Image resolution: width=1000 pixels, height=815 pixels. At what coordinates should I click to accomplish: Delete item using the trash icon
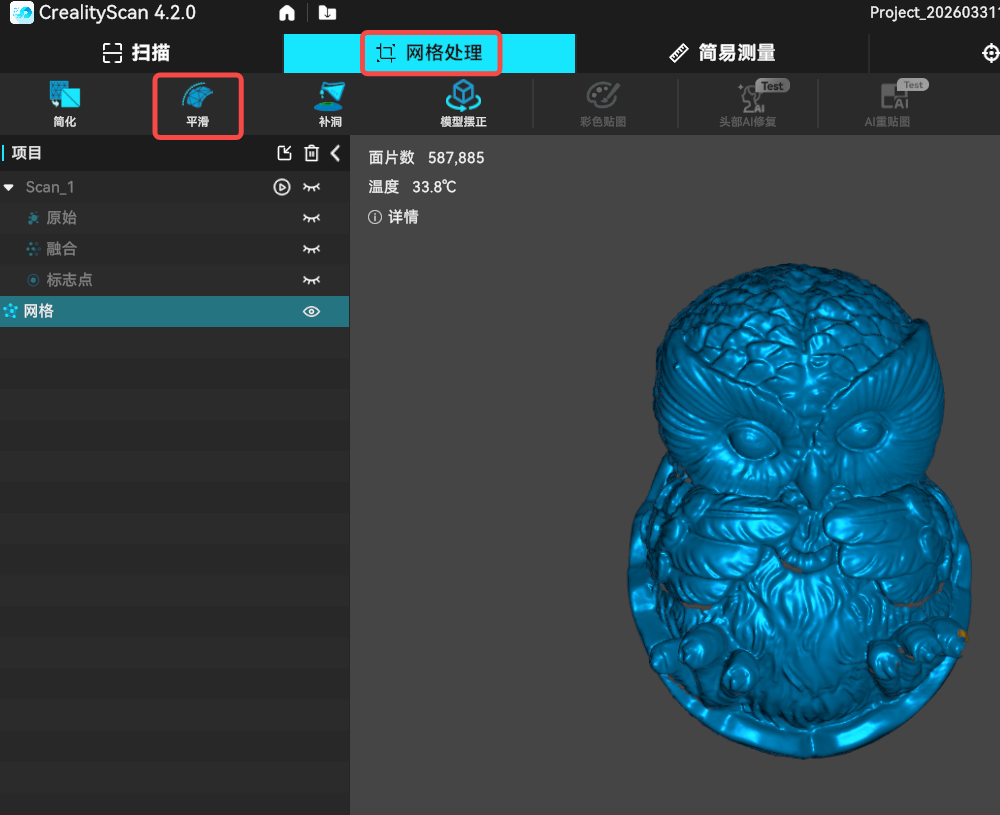coord(312,153)
